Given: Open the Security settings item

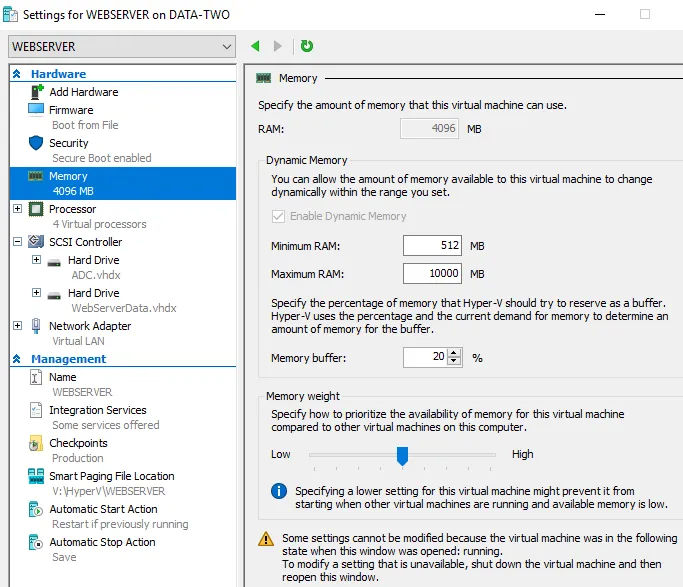Looking at the screenshot, I should point(68,143).
